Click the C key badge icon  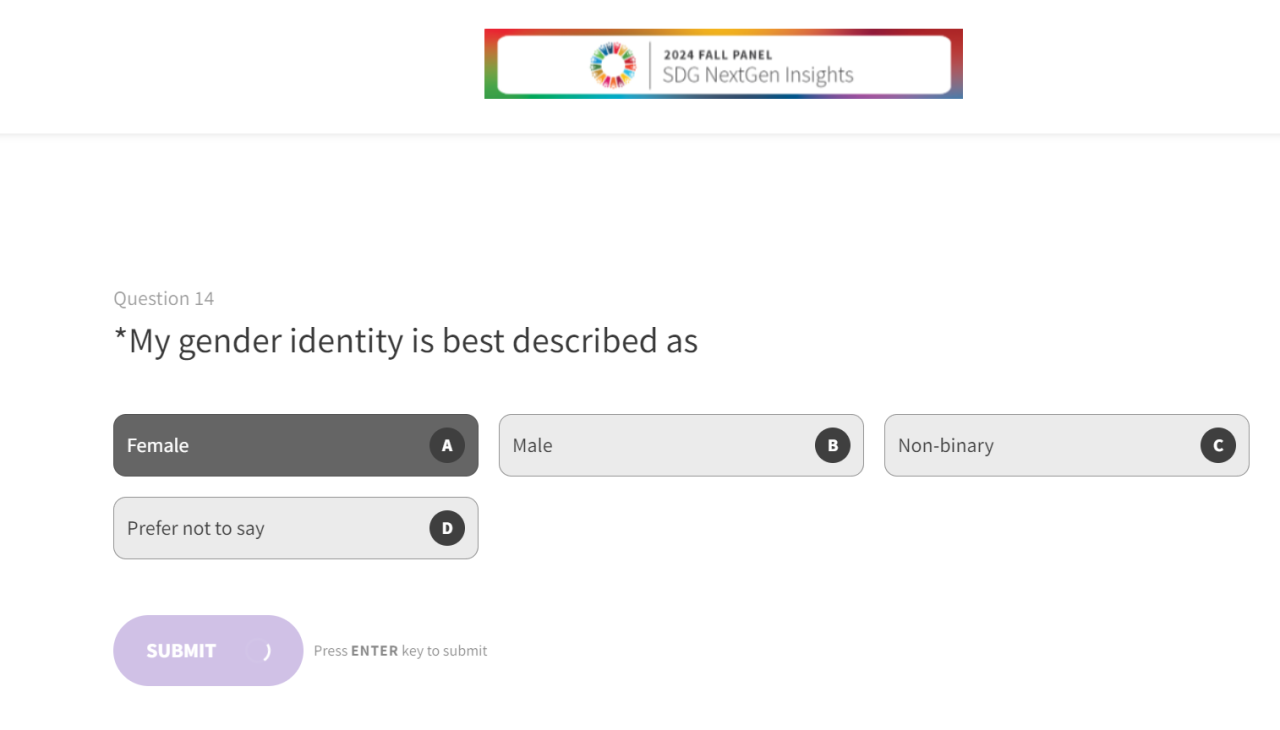click(x=1217, y=445)
